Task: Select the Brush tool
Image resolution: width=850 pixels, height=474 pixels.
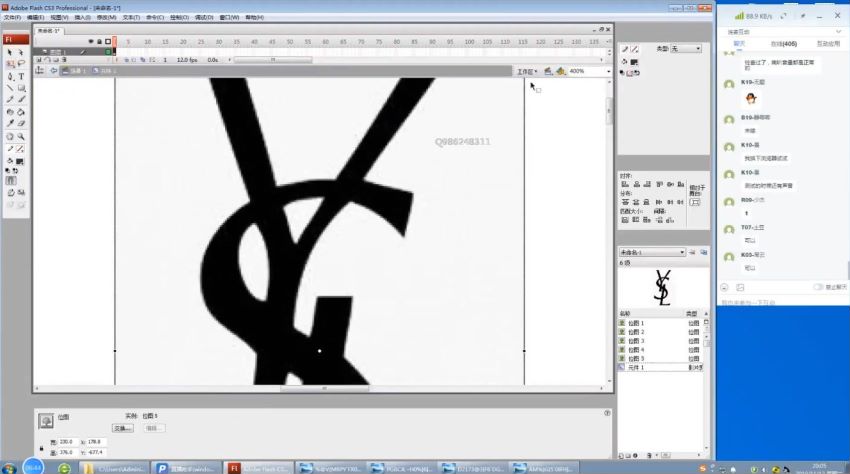Action: [21, 99]
